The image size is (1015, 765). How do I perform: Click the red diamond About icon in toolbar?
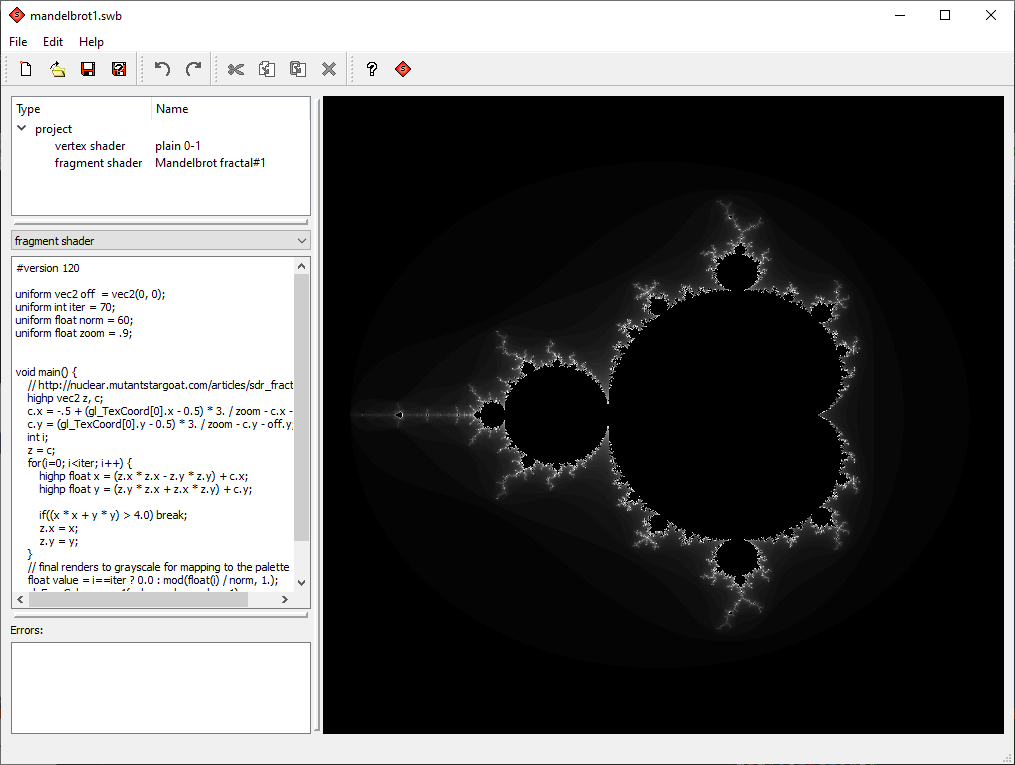point(403,69)
